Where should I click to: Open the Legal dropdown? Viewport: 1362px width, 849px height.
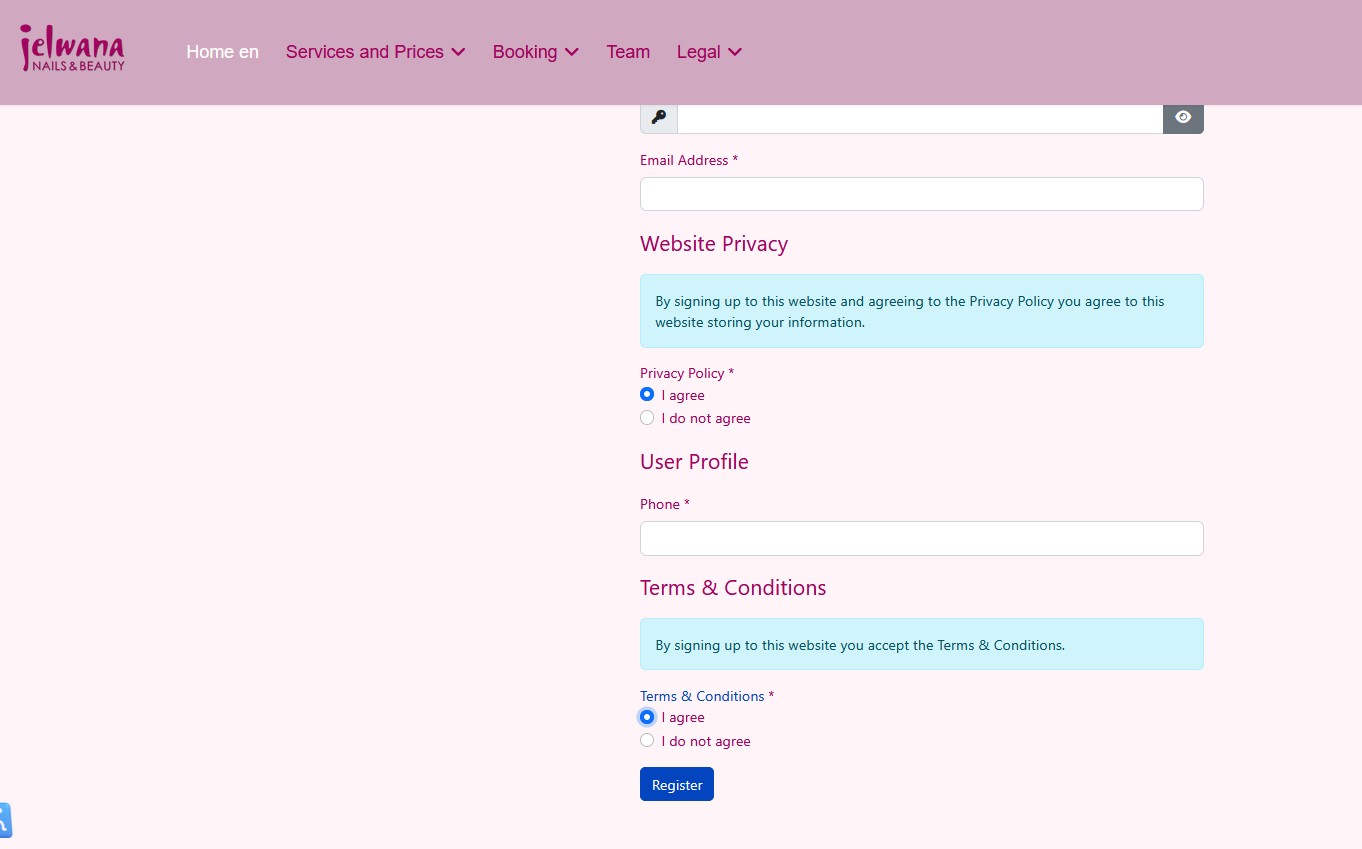709,52
